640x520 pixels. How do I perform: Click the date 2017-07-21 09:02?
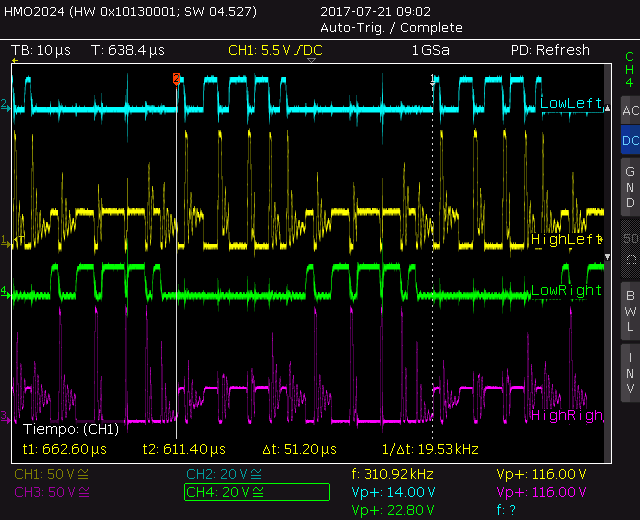[x=376, y=11]
